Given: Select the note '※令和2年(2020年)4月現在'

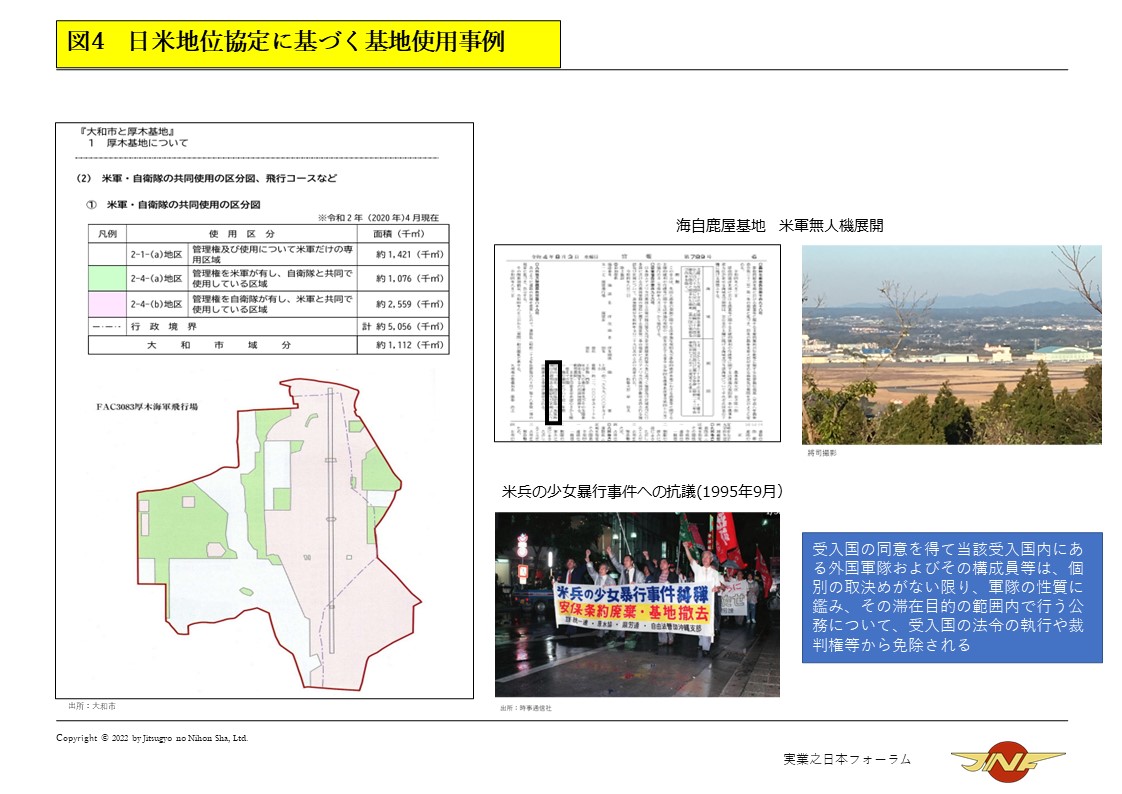Looking at the screenshot, I should (379, 217).
